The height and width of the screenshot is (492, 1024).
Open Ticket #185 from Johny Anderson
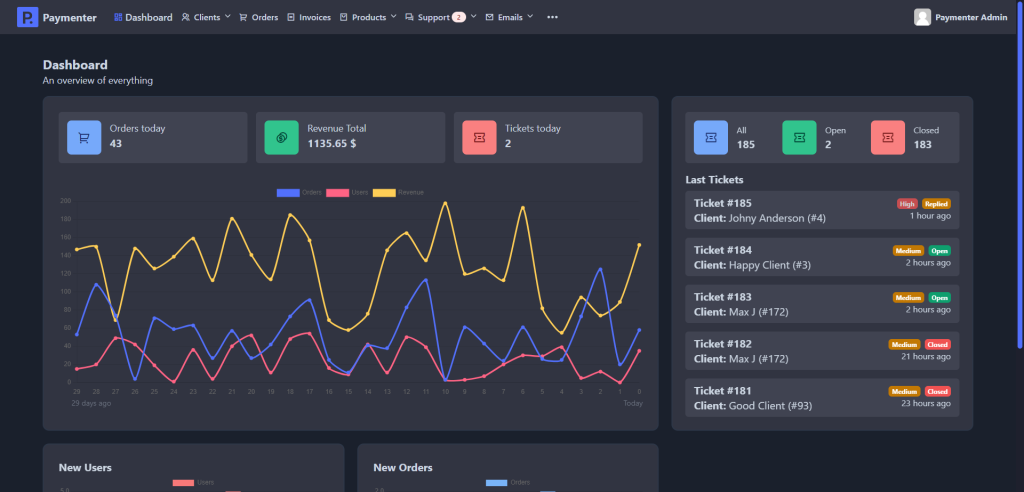click(x=821, y=210)
